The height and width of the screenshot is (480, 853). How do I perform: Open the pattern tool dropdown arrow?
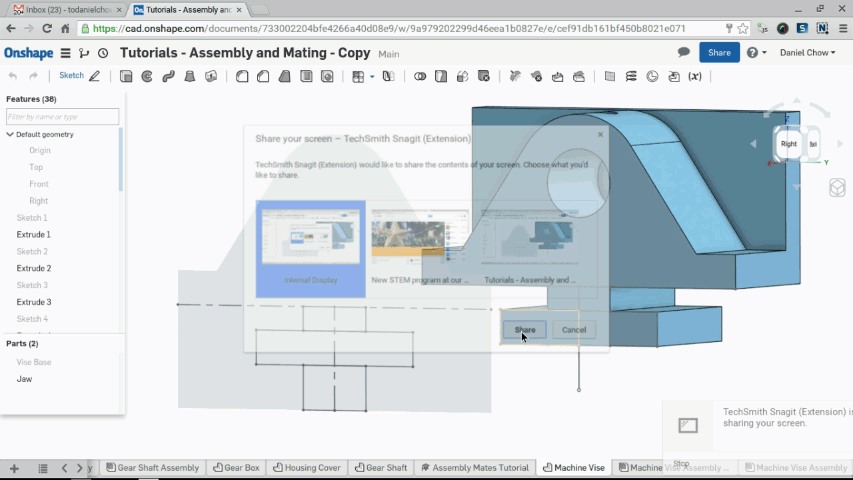372,77
